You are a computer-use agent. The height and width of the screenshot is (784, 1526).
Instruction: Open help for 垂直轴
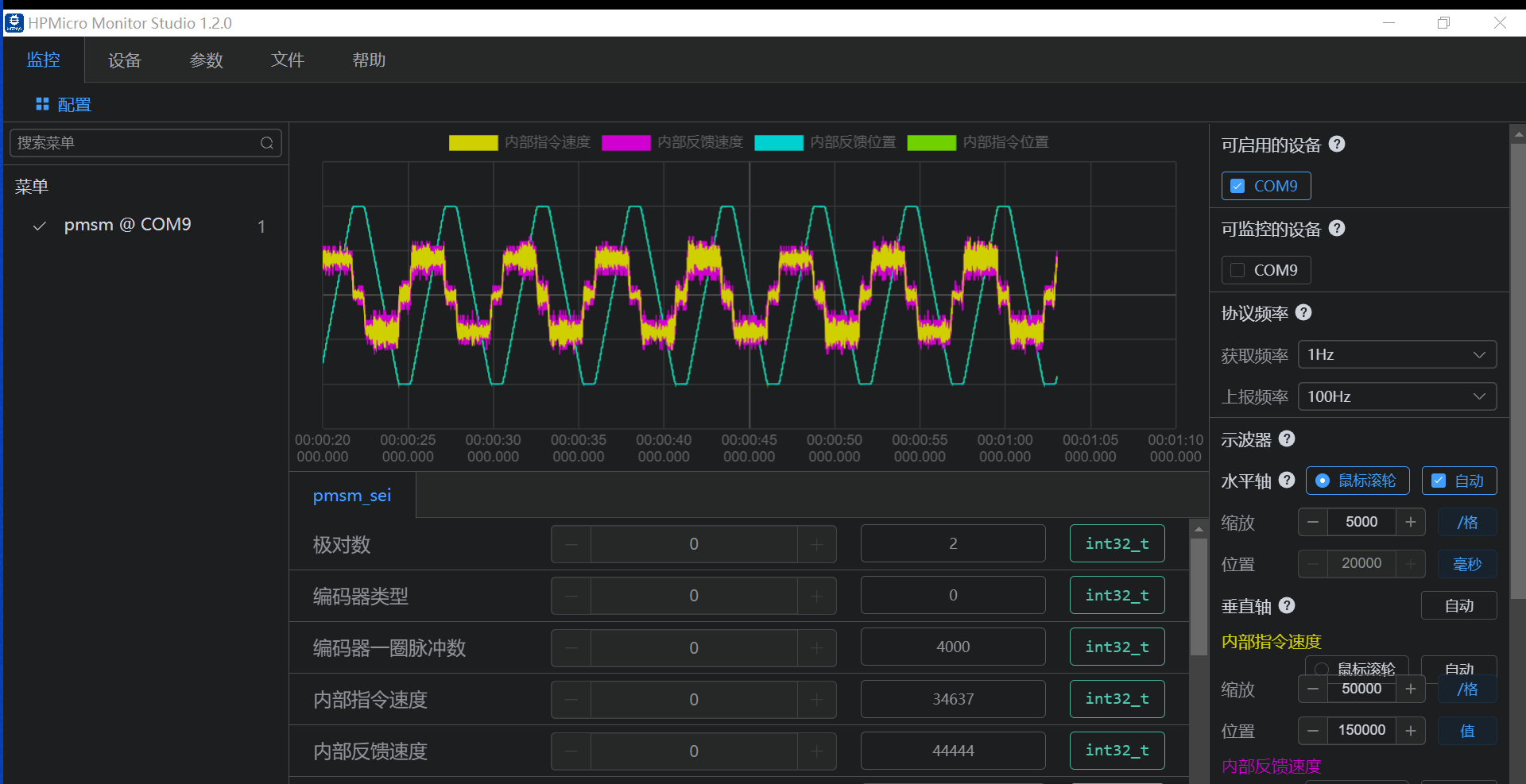tap(1288, 605)
